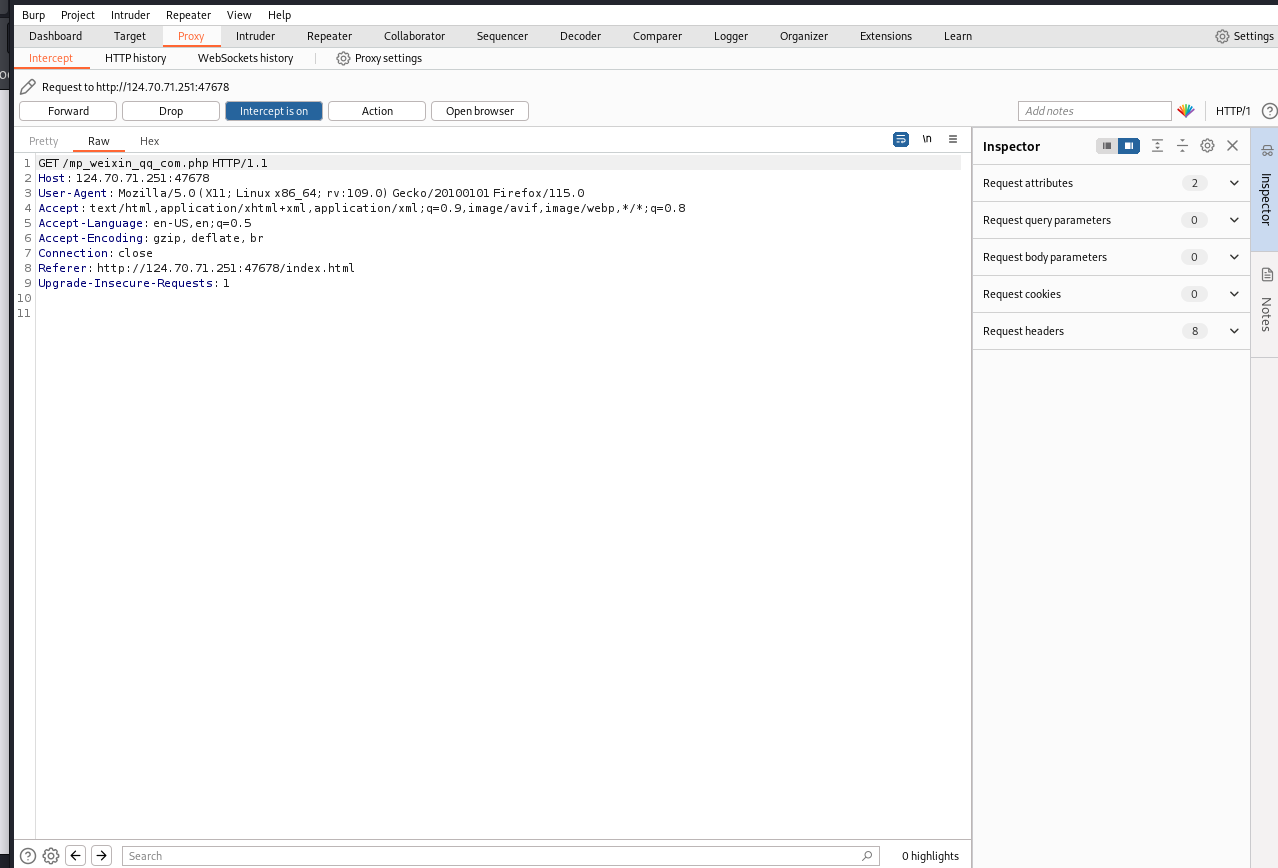Switch to the Learn tab
This screenshot has width=1278, height=868.
pos(957,36)
